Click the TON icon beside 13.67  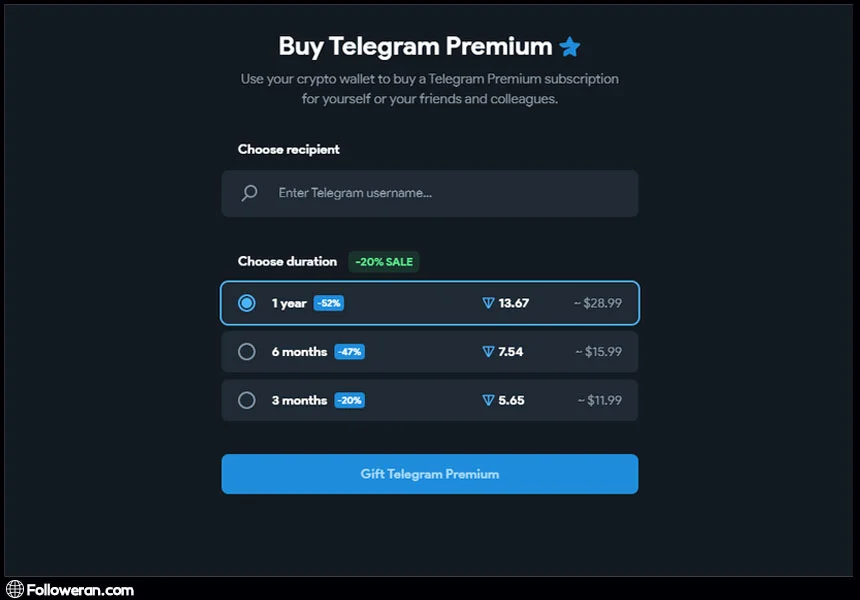pos(488,303)
